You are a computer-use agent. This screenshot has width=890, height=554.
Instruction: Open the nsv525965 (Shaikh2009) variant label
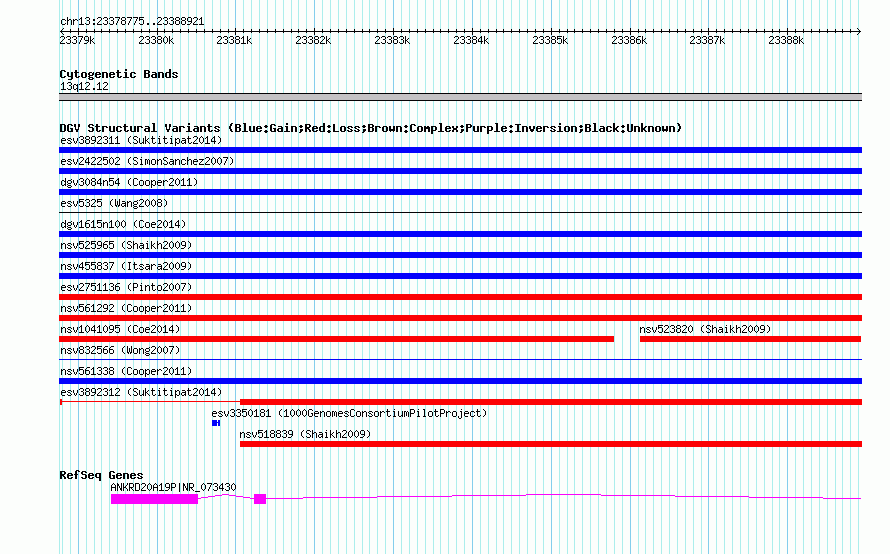point(126,245)
